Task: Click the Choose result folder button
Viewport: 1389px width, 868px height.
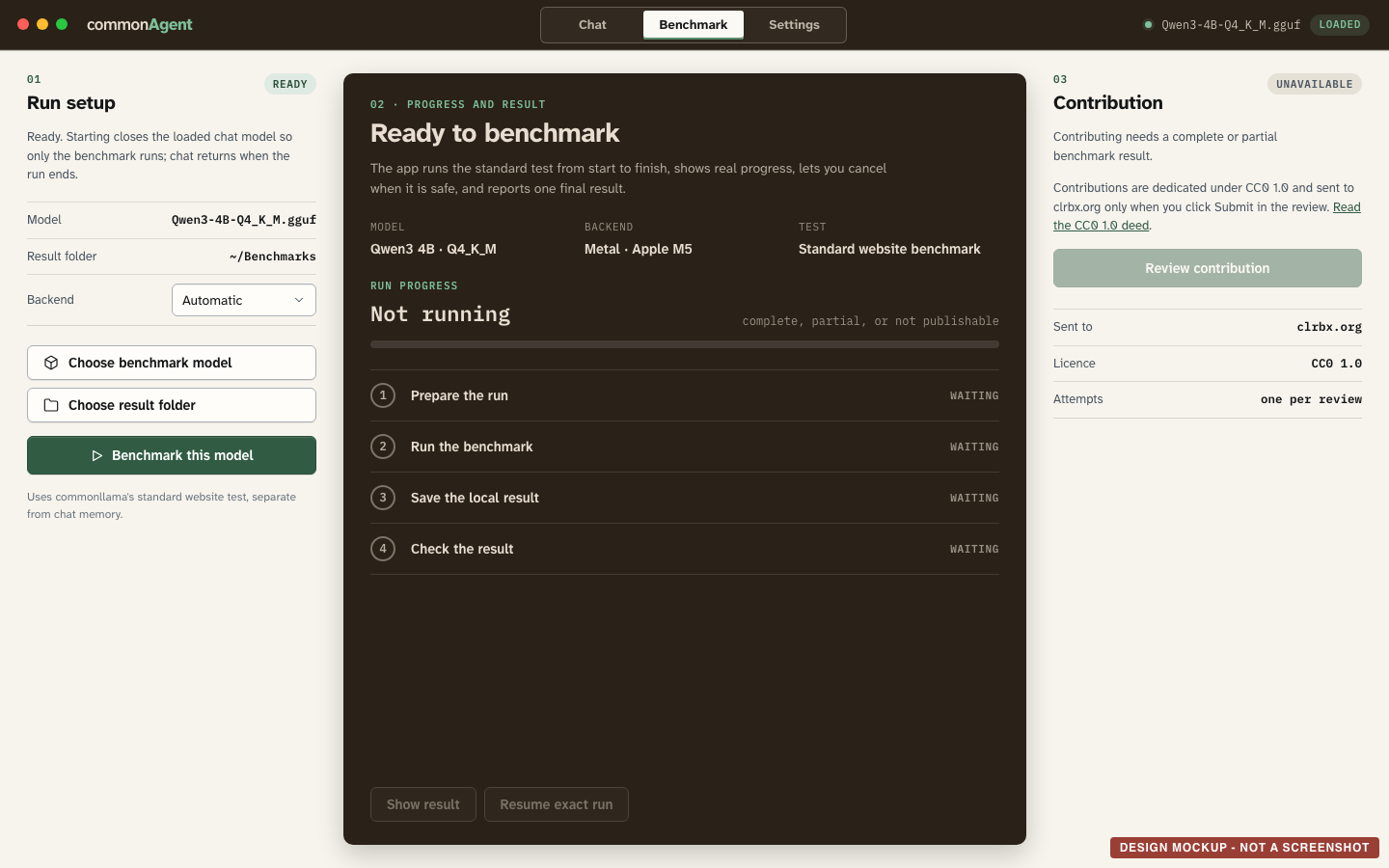Action: 172,405
